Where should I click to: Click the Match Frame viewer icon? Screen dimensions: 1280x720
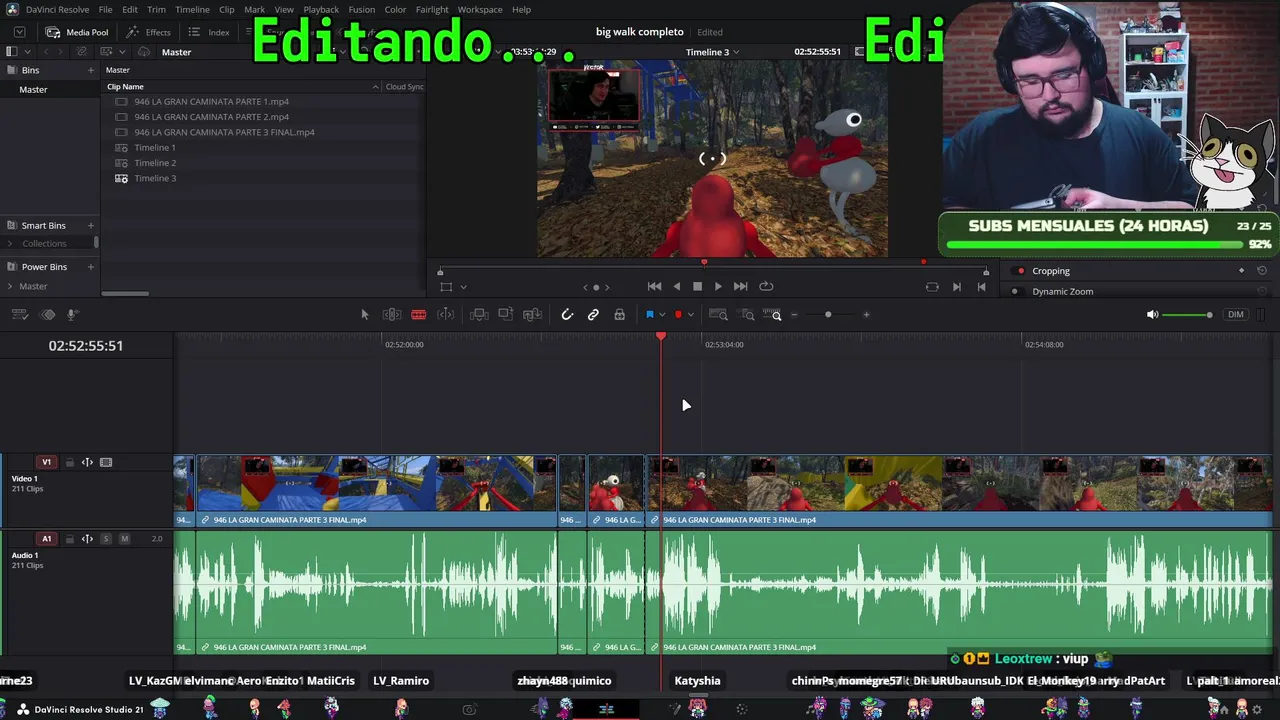[932, 287]
